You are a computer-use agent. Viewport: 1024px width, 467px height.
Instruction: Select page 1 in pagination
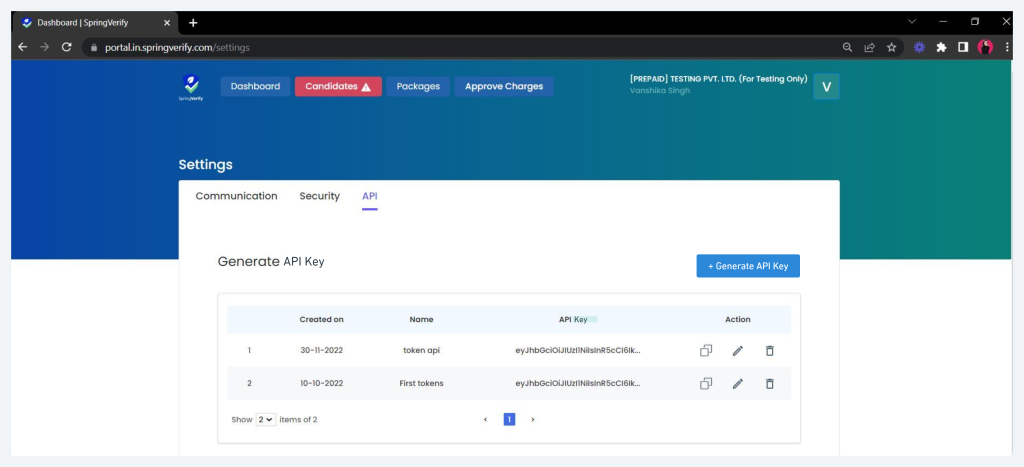click(509, 419)
